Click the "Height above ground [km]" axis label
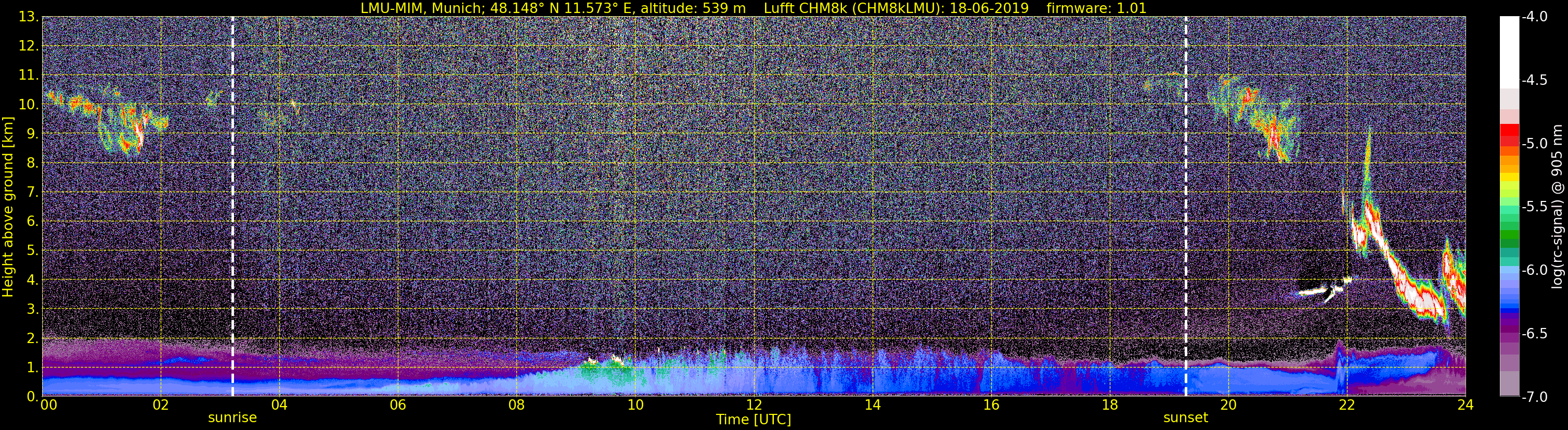 [x=8, y=207]
